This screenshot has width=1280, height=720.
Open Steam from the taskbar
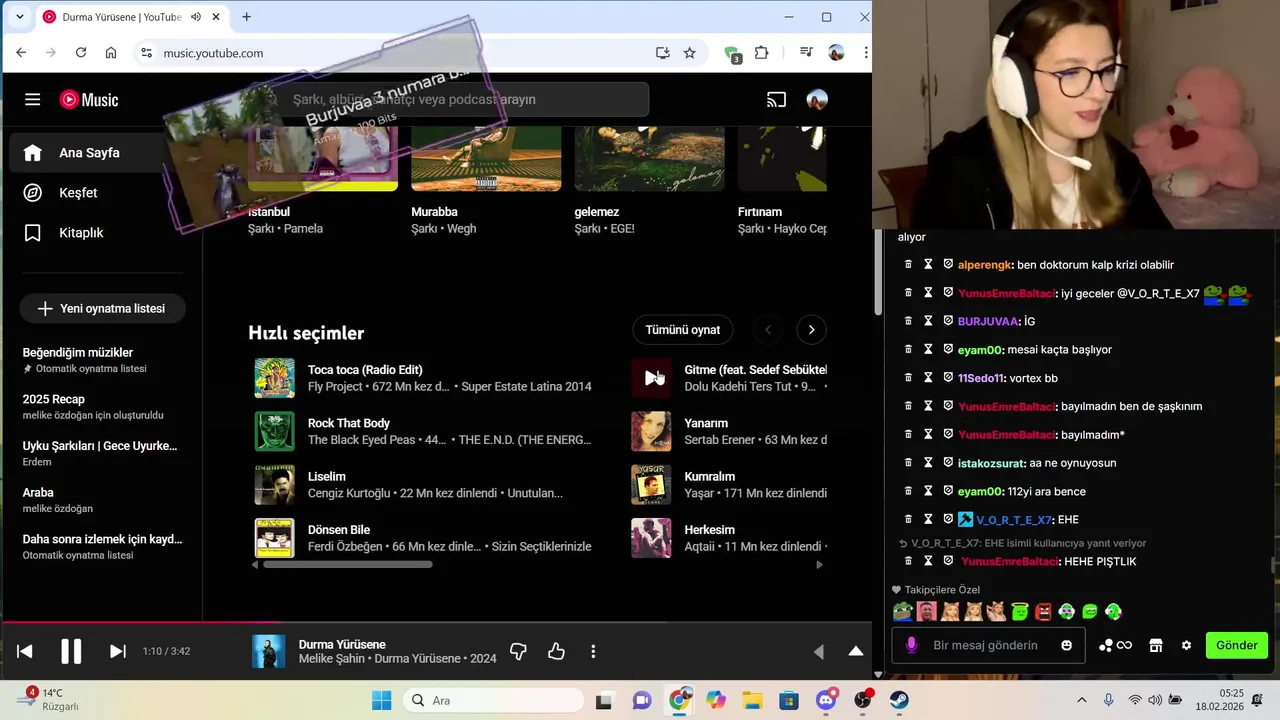(x=899, y=701)
